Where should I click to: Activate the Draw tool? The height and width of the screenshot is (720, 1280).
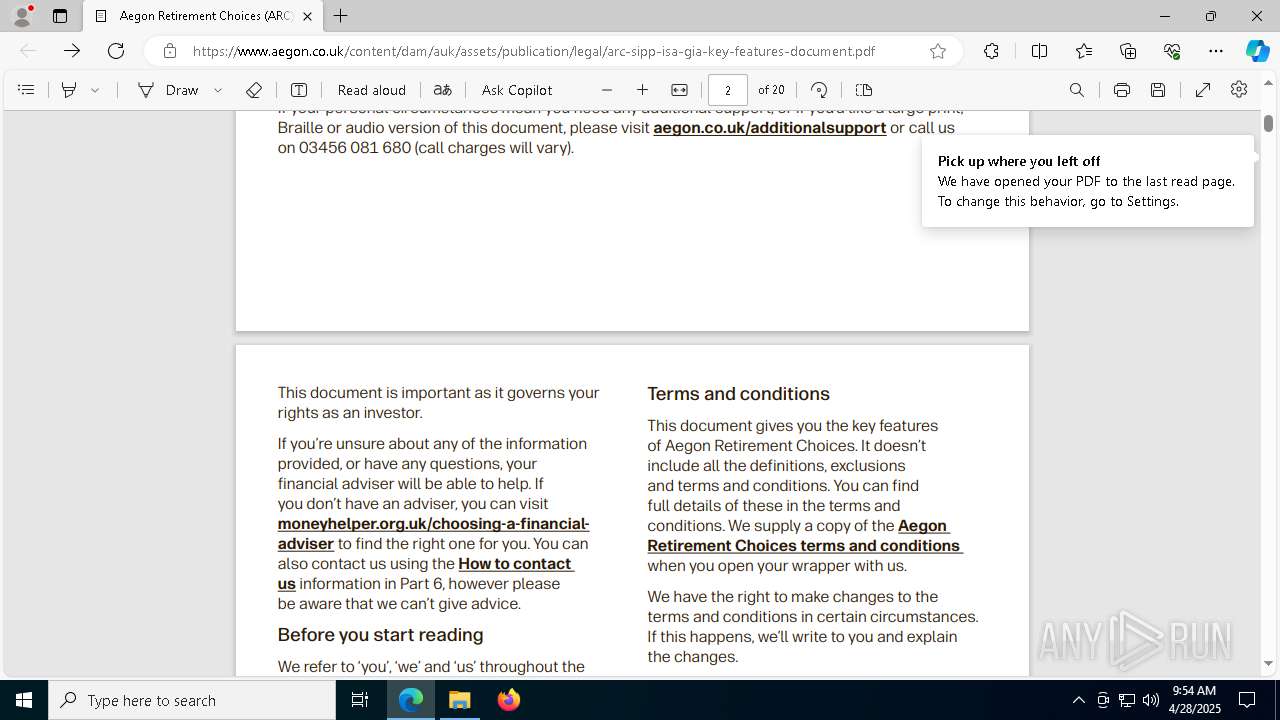pos(169,90)
